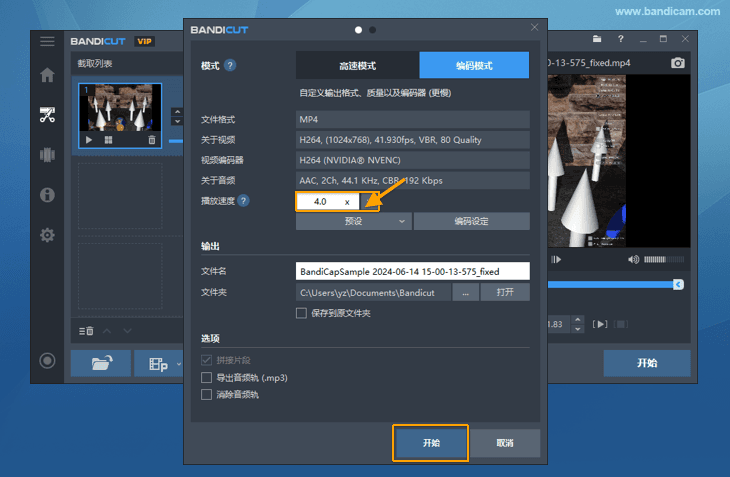Click the playback speed help question mark
The width and height of the screenshot is (730, 477).
coord(243,201)
